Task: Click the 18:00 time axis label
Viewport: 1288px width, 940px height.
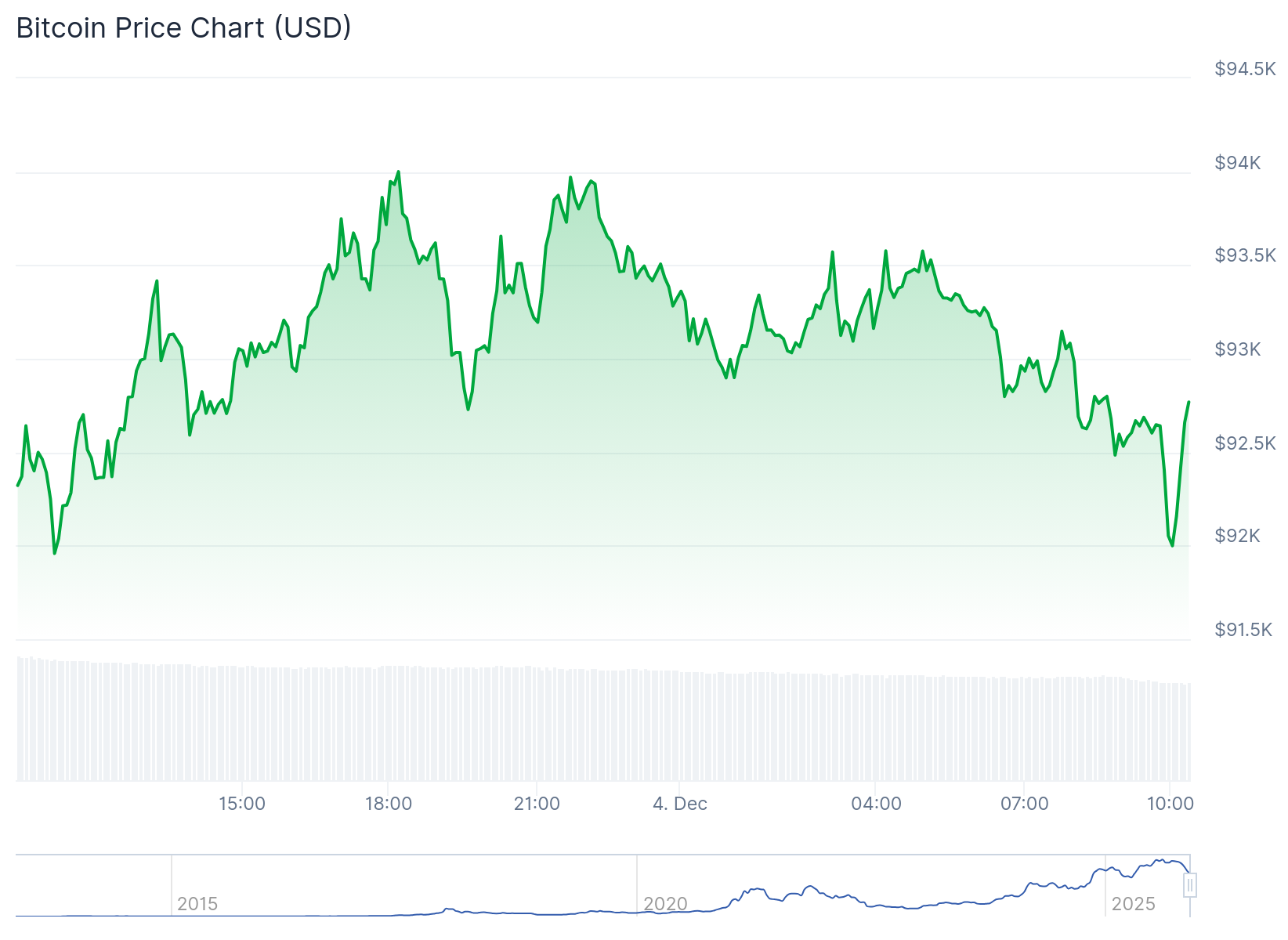Action: point(389,804)
